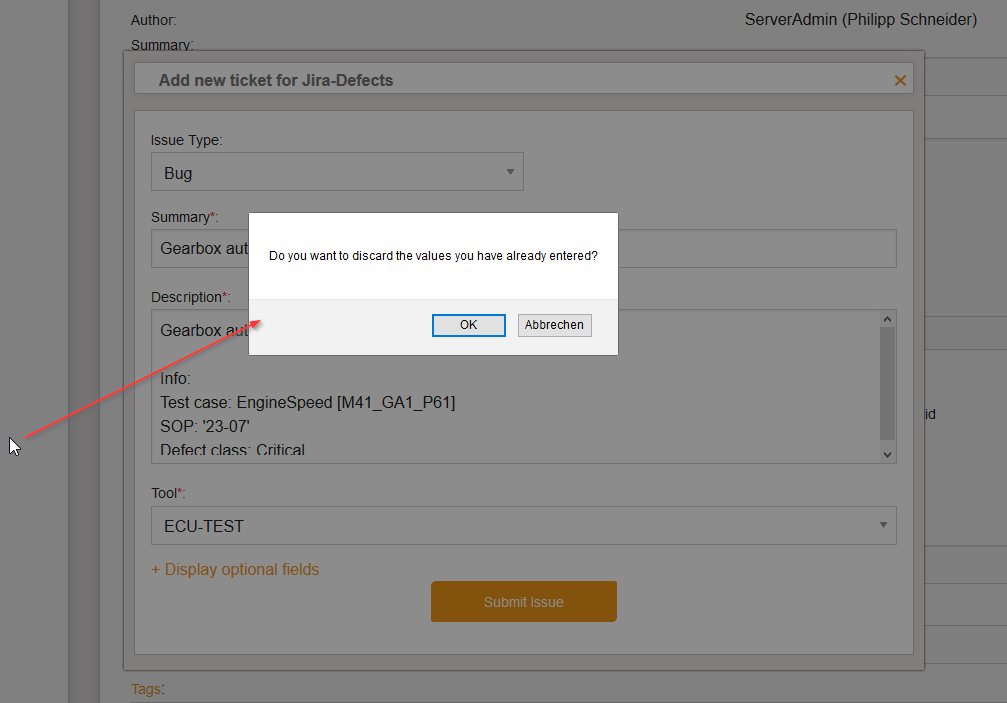
Task: Click the Issue Type dropdown arrow
Action: click(509, 171)
